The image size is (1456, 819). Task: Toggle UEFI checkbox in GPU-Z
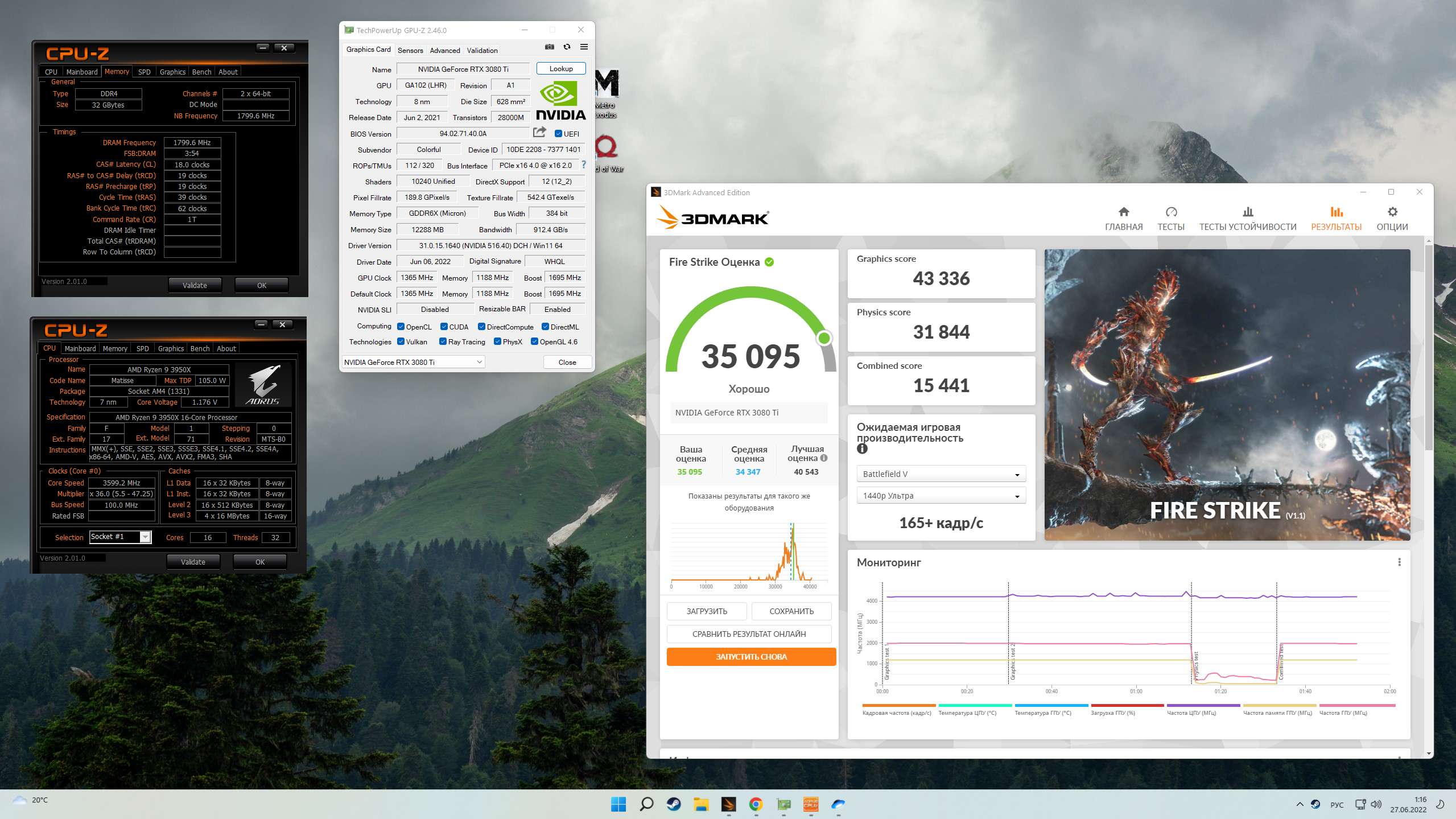(558, 134)
